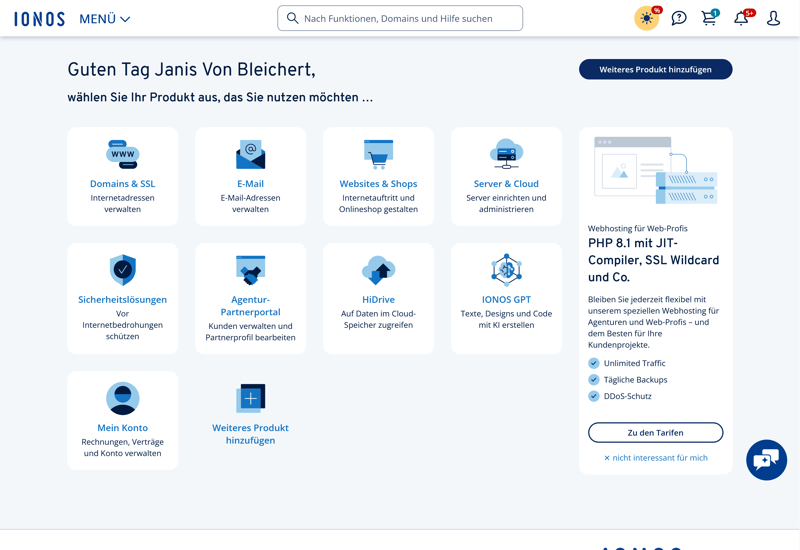Open the Server & Cloud link
Image resolution: width=800 pixels, height=550 pixels.
506,184
